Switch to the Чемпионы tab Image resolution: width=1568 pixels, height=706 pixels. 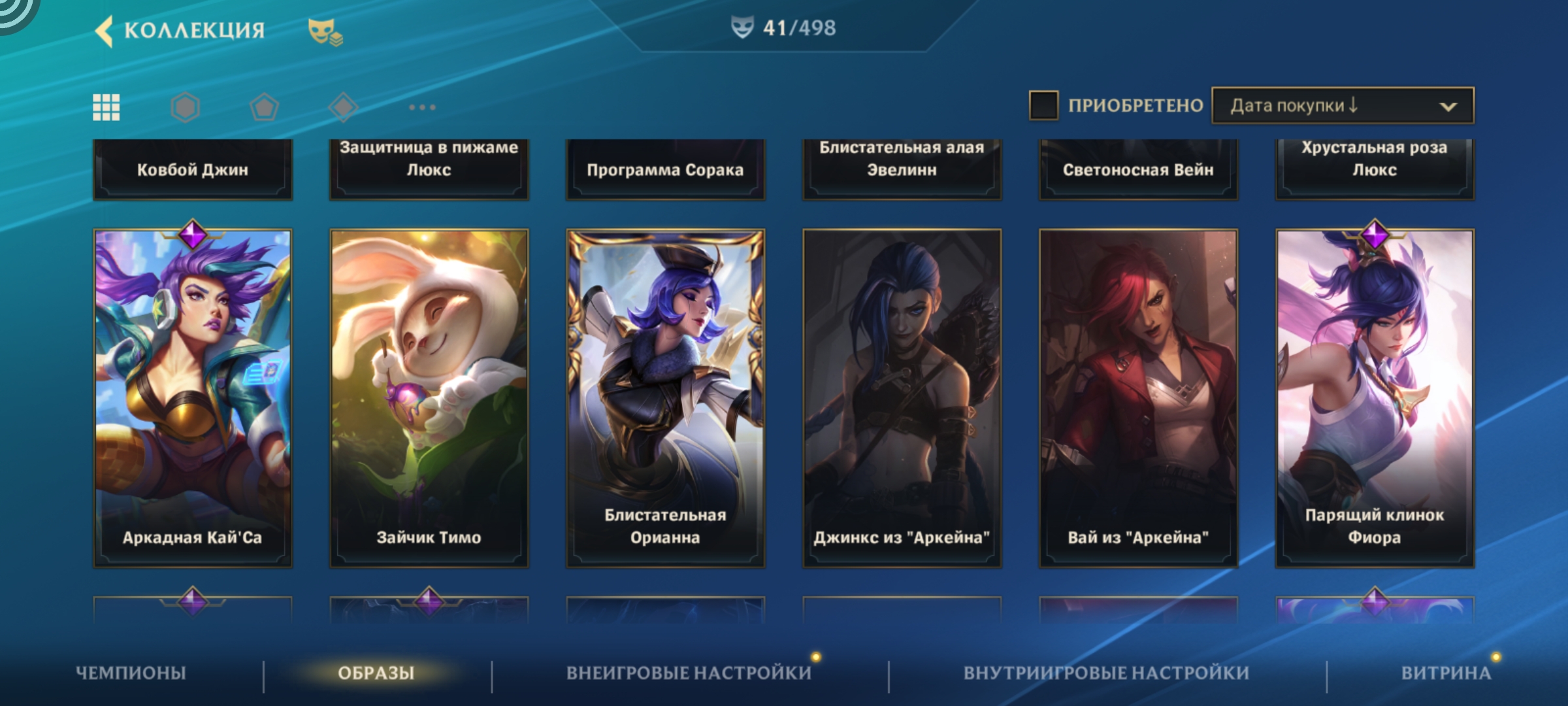[x=131, y=673]
